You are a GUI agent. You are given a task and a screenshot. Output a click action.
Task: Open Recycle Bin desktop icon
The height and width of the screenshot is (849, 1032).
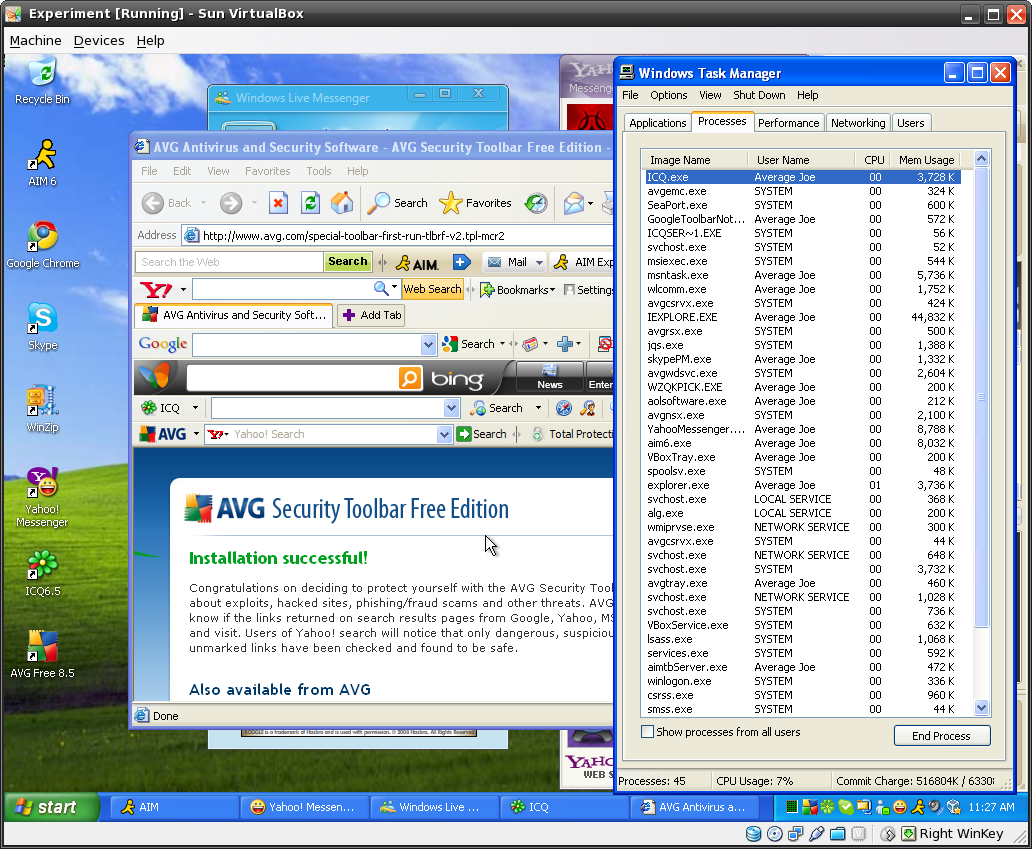click(42, 82)
